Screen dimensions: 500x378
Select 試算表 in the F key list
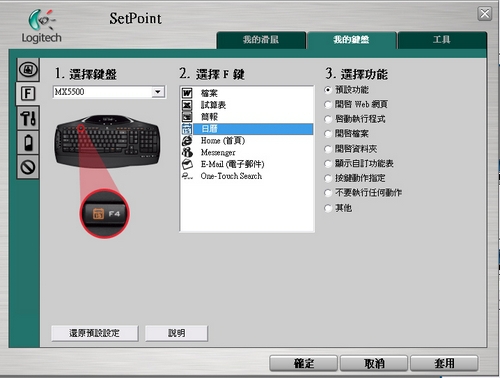[213, 105]
